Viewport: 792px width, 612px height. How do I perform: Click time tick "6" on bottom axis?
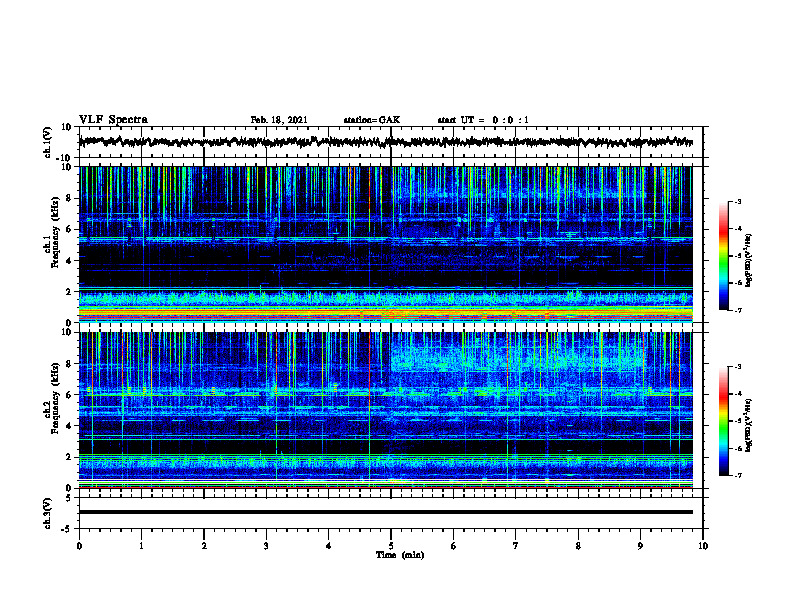point(453,546)
